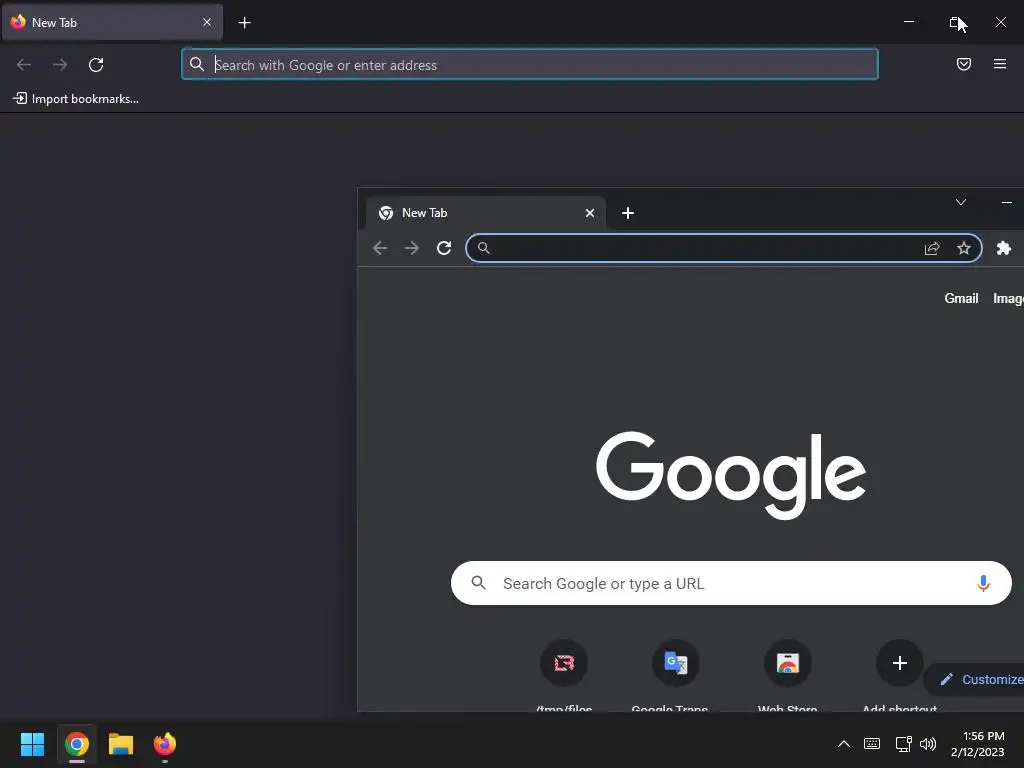1024x768 pixels.
Task: Bookmark this tab with Chrome star
Action: (964, 248)
